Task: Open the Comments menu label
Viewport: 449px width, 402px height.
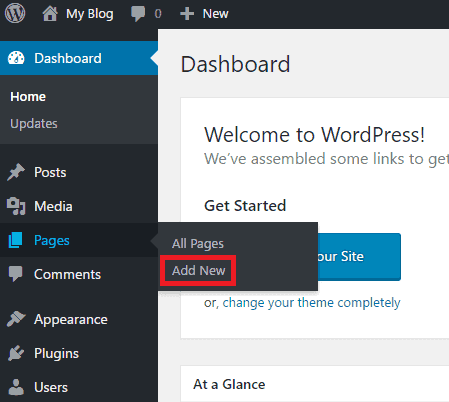Action: click(x=68, y=274)
